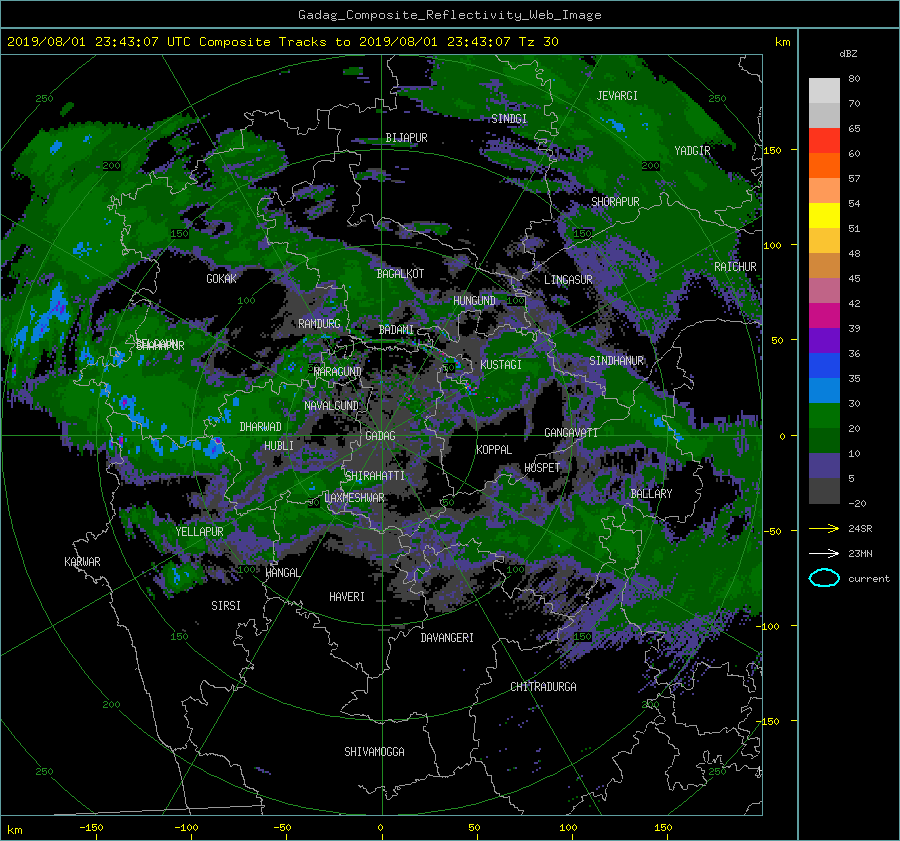Click the yellow 51 dBZ color swatch
900x841 pixels.
tap(824, 216)
